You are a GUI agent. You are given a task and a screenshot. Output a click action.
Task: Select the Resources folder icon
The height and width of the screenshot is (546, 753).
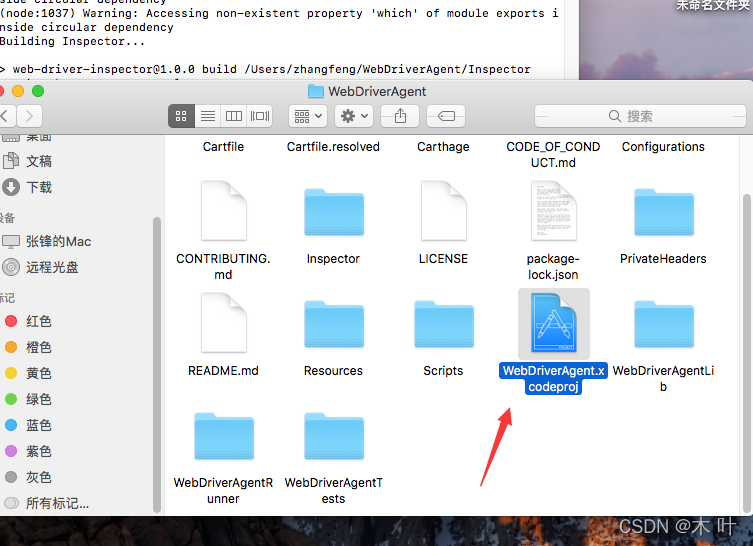pyautogui.click(x=334, y=324)
